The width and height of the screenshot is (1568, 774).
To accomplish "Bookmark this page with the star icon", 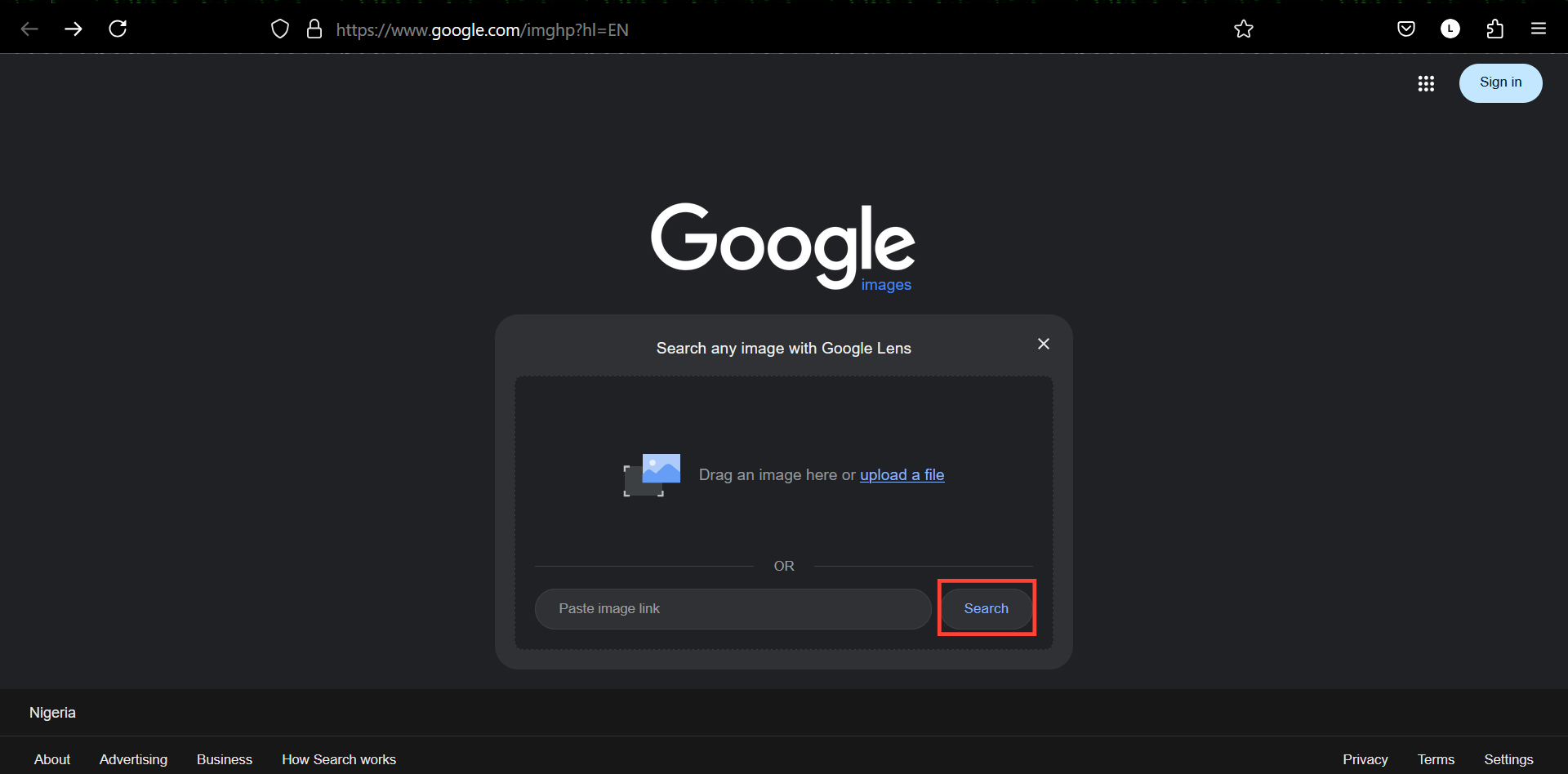I will click(x=1244, y=29).
